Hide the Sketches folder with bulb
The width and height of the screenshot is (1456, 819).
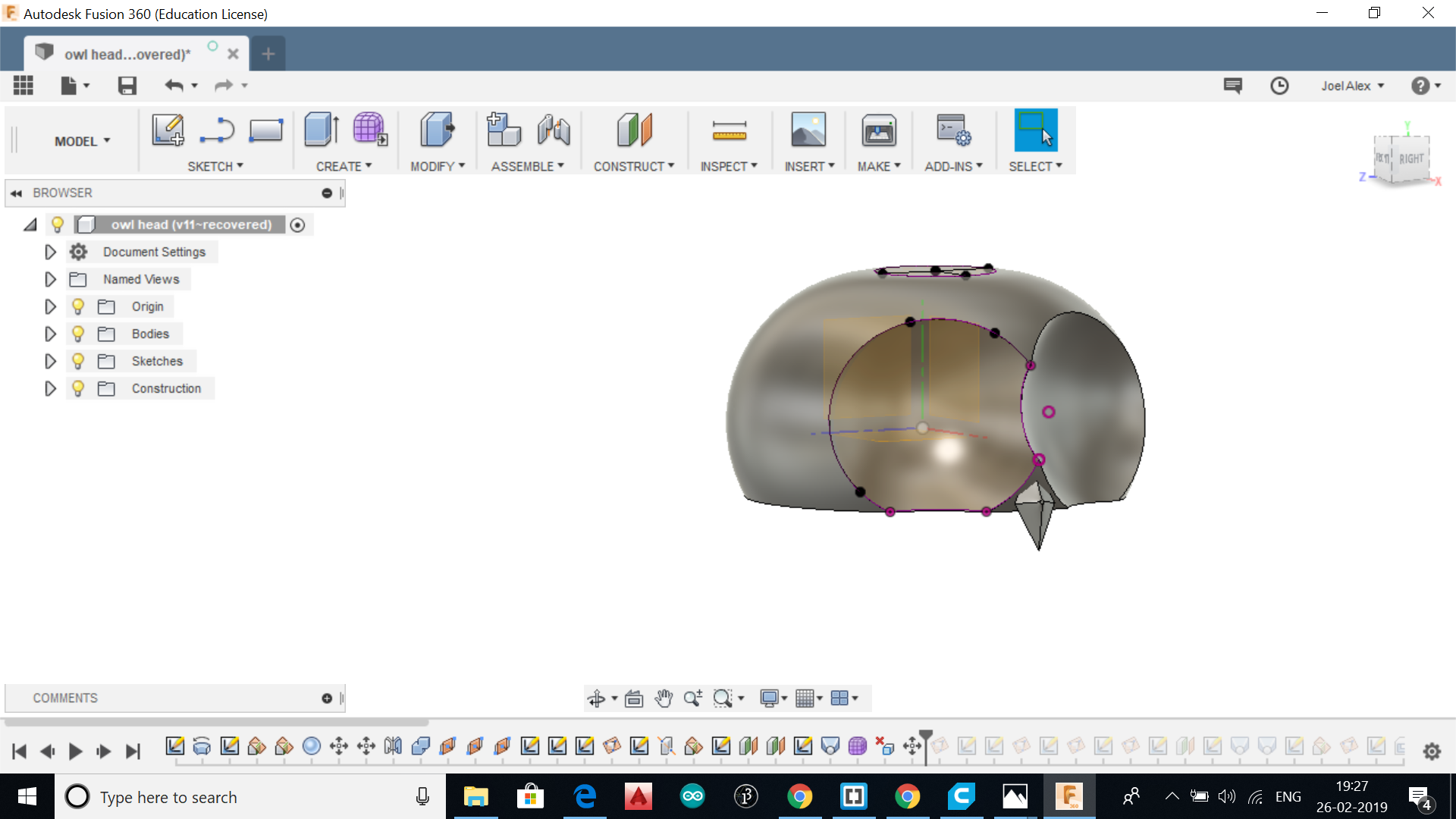pos(78,361)
